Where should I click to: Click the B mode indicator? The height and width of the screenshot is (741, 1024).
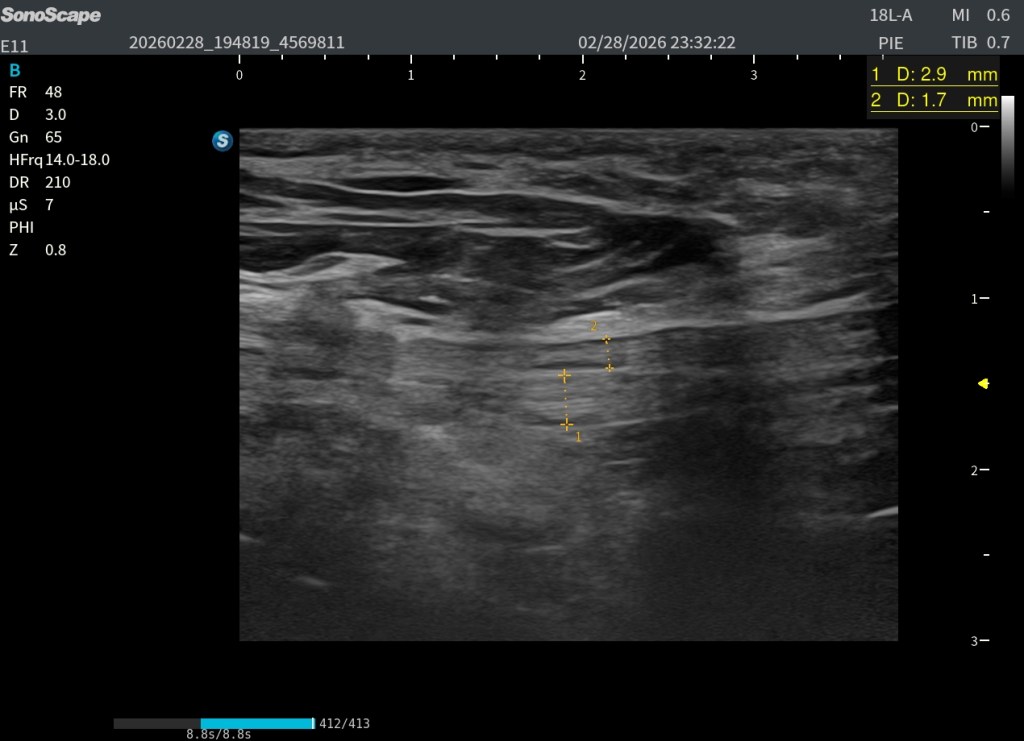click(x=14, y=70)
